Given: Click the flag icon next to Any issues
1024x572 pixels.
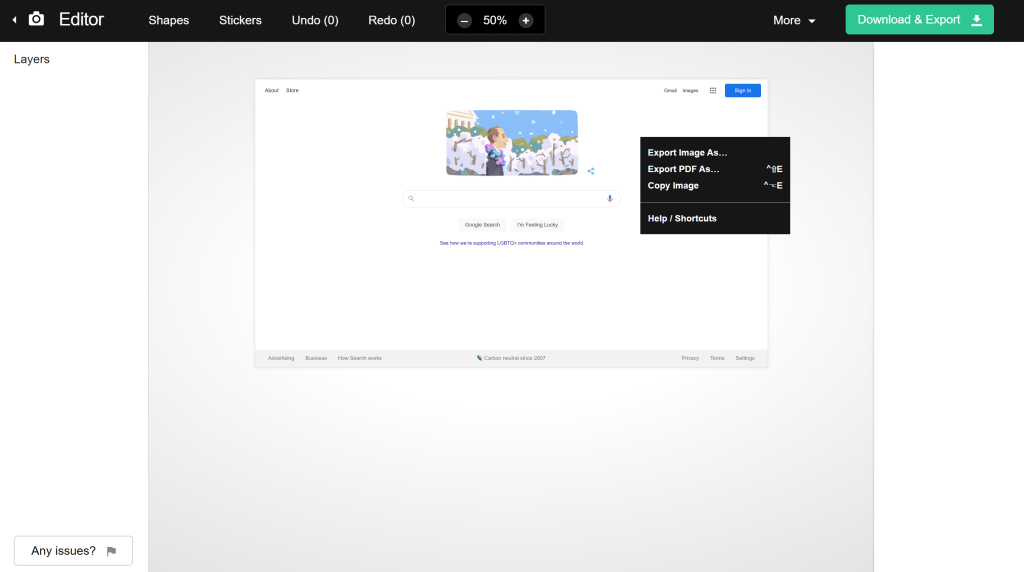Looking at the screenshot, I should coord(111,551).
